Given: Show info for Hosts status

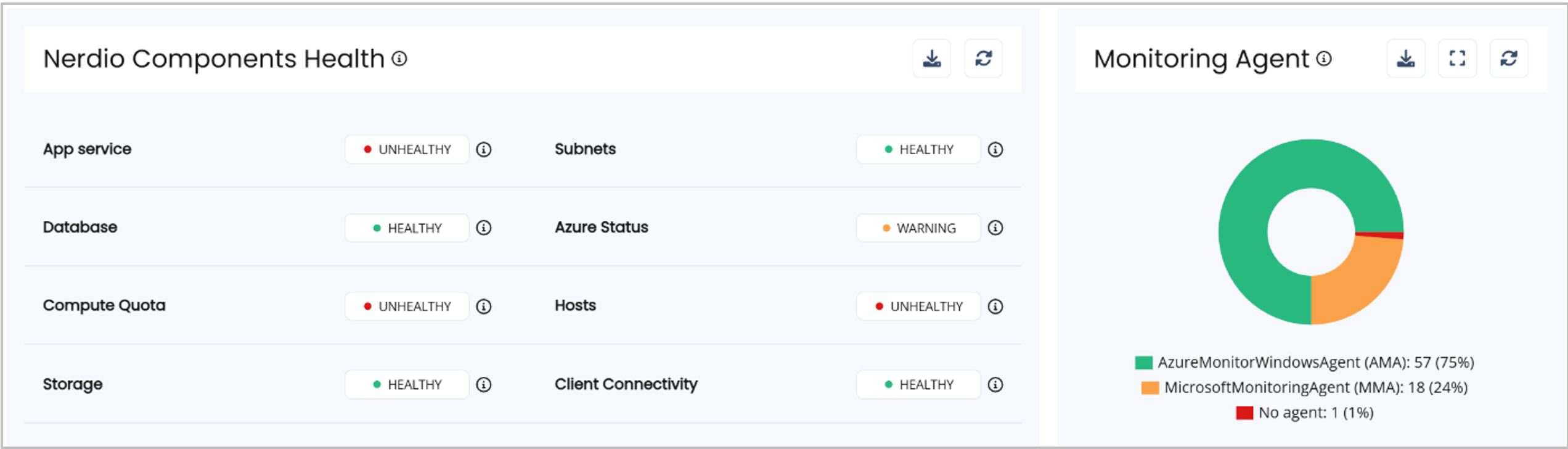Looking at the screenshot, I should 995,307.
